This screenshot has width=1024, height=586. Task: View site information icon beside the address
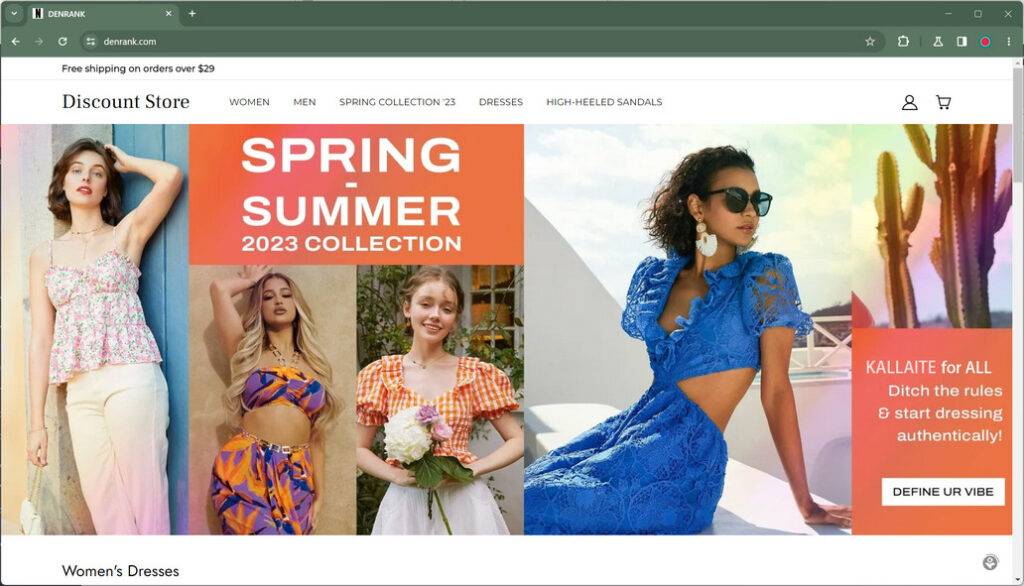91,41
